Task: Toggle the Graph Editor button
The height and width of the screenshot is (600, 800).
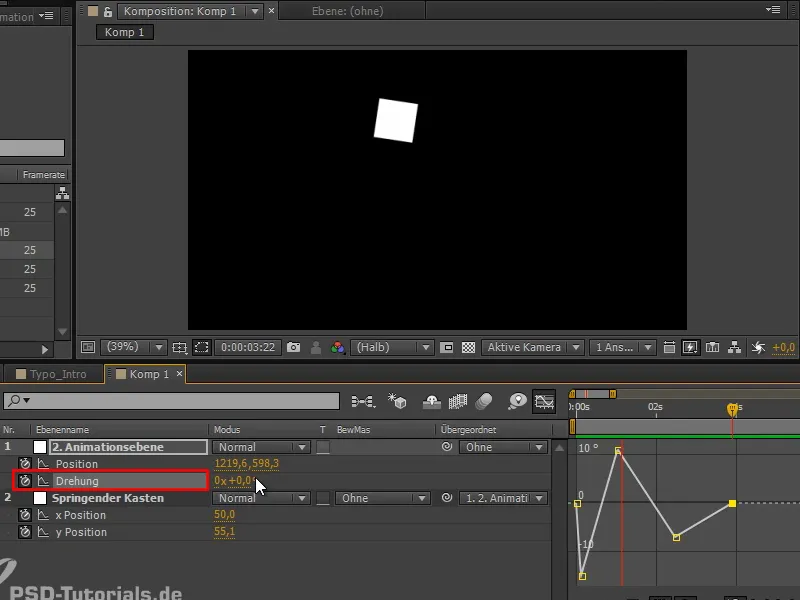Action: click(x=544, y=401)
